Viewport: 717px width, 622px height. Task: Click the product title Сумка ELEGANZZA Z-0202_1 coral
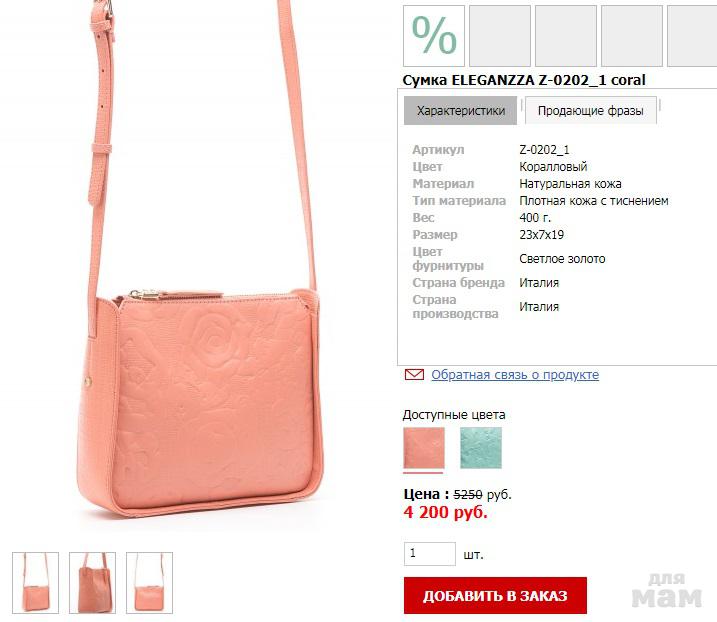(x=524, y=80)
